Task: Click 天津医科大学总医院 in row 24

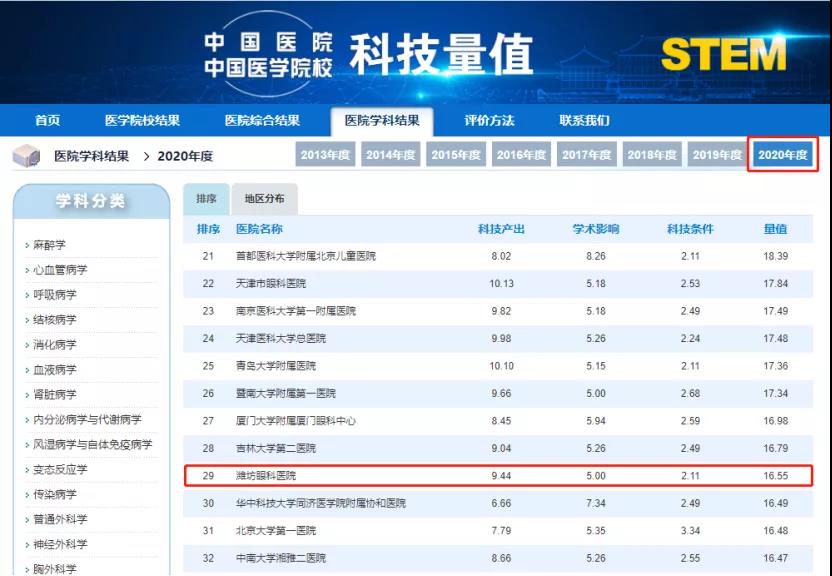Action: tap(281, 338)
